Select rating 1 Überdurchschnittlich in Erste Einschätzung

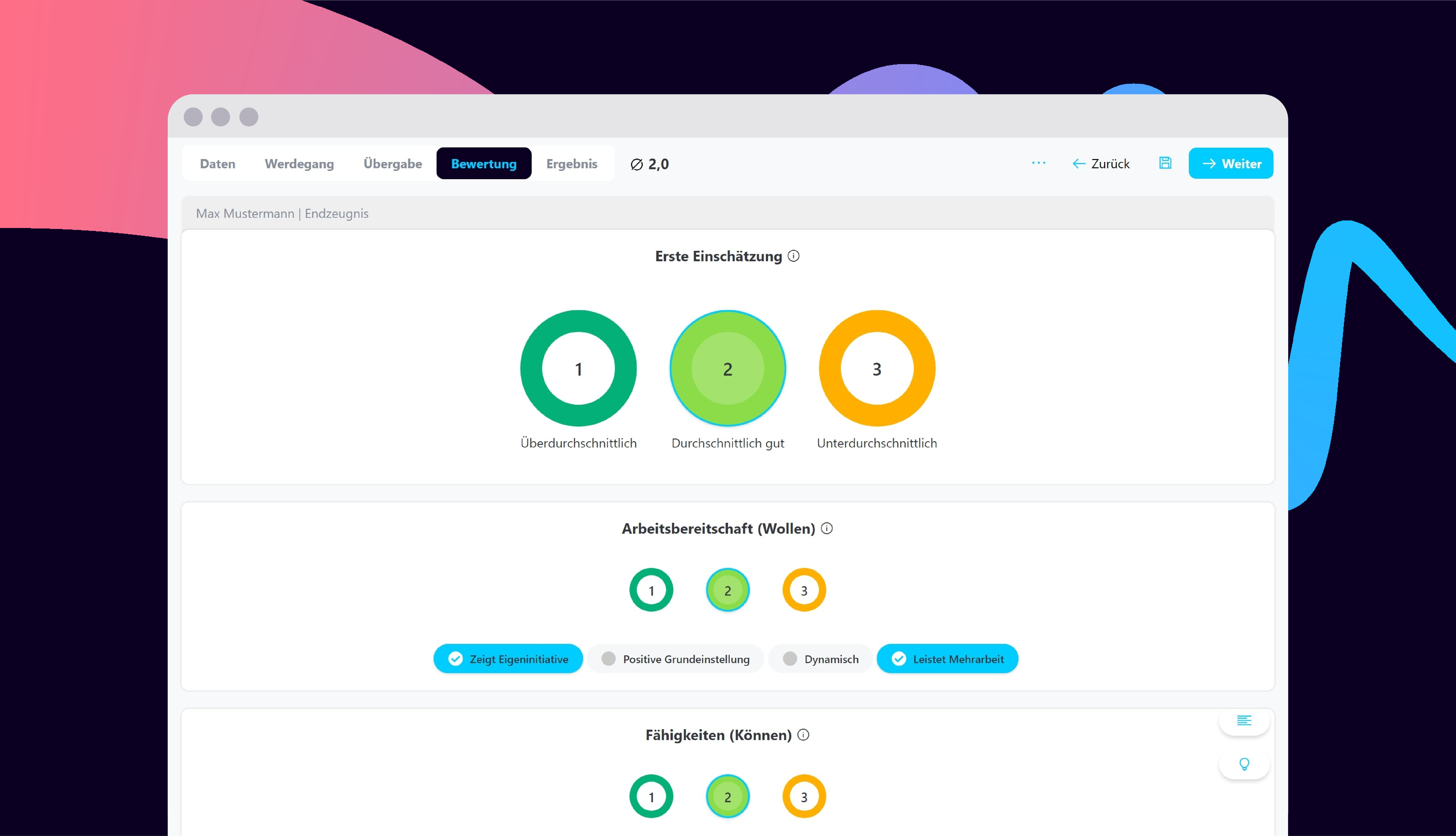pyautogui.click(x=578, y=369)
